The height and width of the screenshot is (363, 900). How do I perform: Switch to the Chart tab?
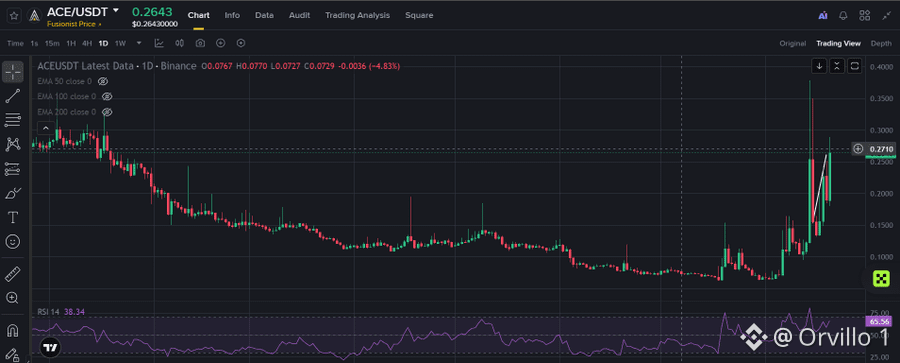coord(199,16)
